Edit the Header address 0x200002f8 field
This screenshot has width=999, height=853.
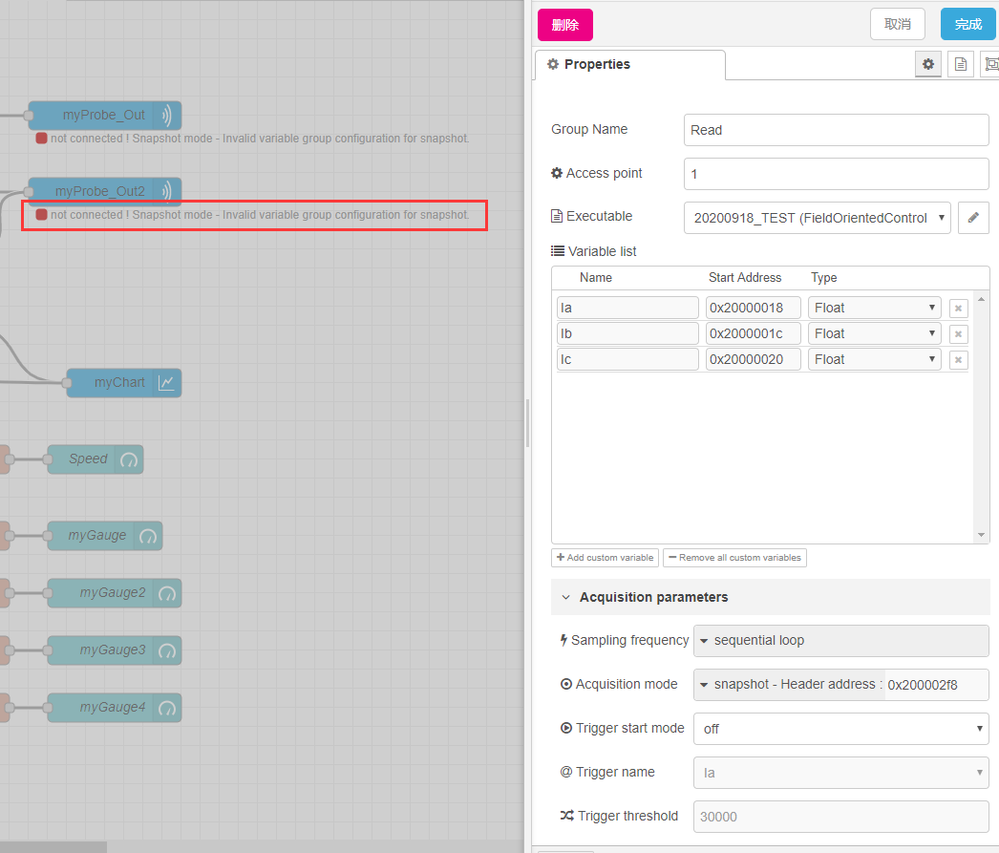click(x=935, y=685)
